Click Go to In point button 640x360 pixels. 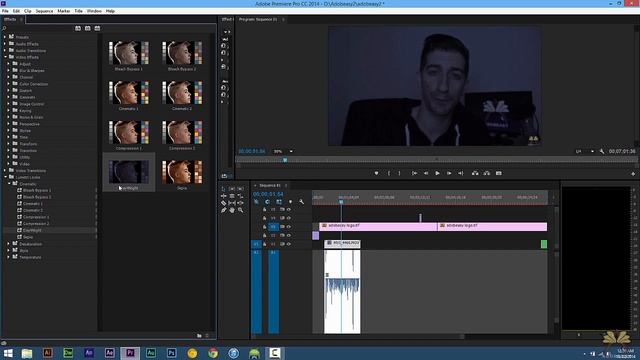414,173
